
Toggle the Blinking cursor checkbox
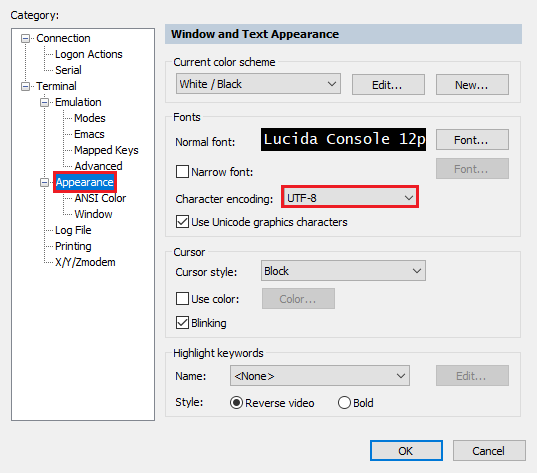(182, 323)
